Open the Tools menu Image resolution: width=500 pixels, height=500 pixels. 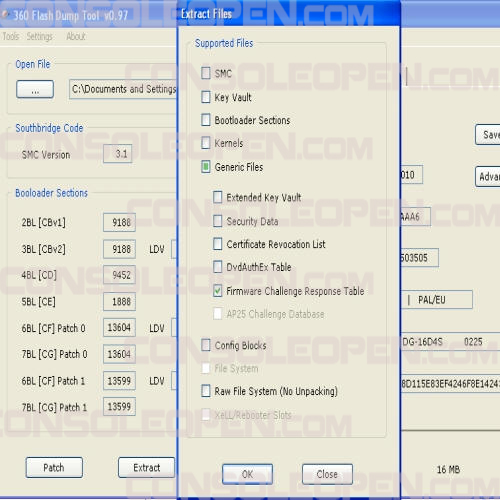11,36
